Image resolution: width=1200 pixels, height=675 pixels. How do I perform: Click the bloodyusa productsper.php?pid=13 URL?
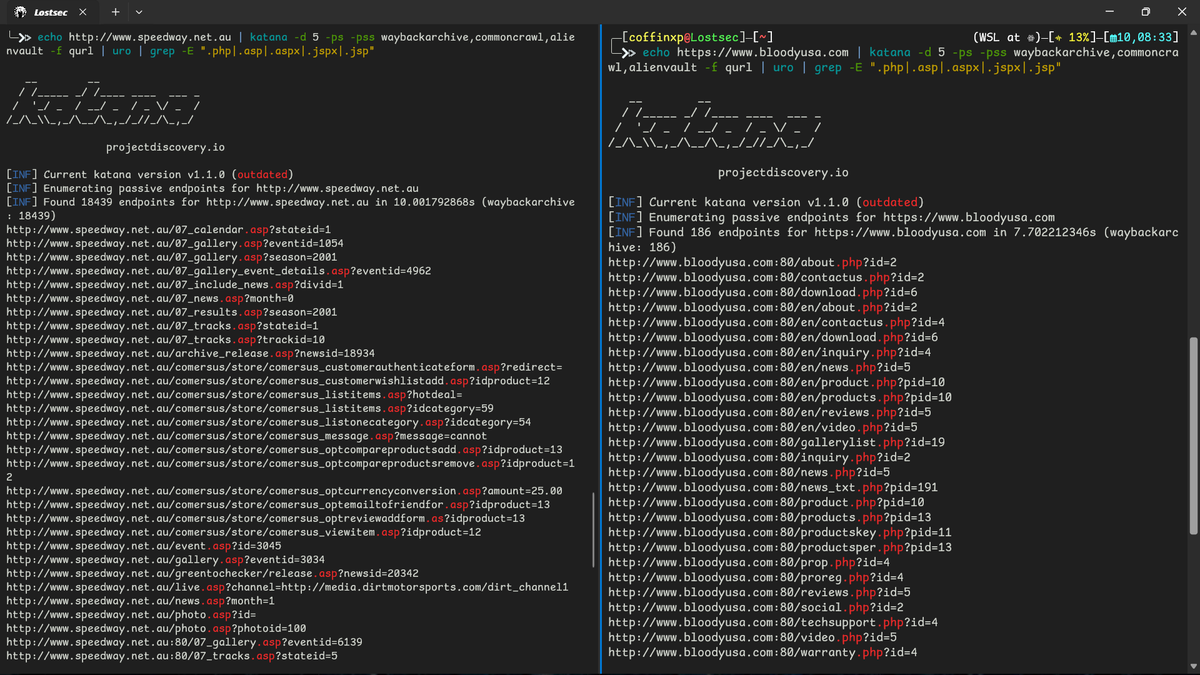pos(780,547)
